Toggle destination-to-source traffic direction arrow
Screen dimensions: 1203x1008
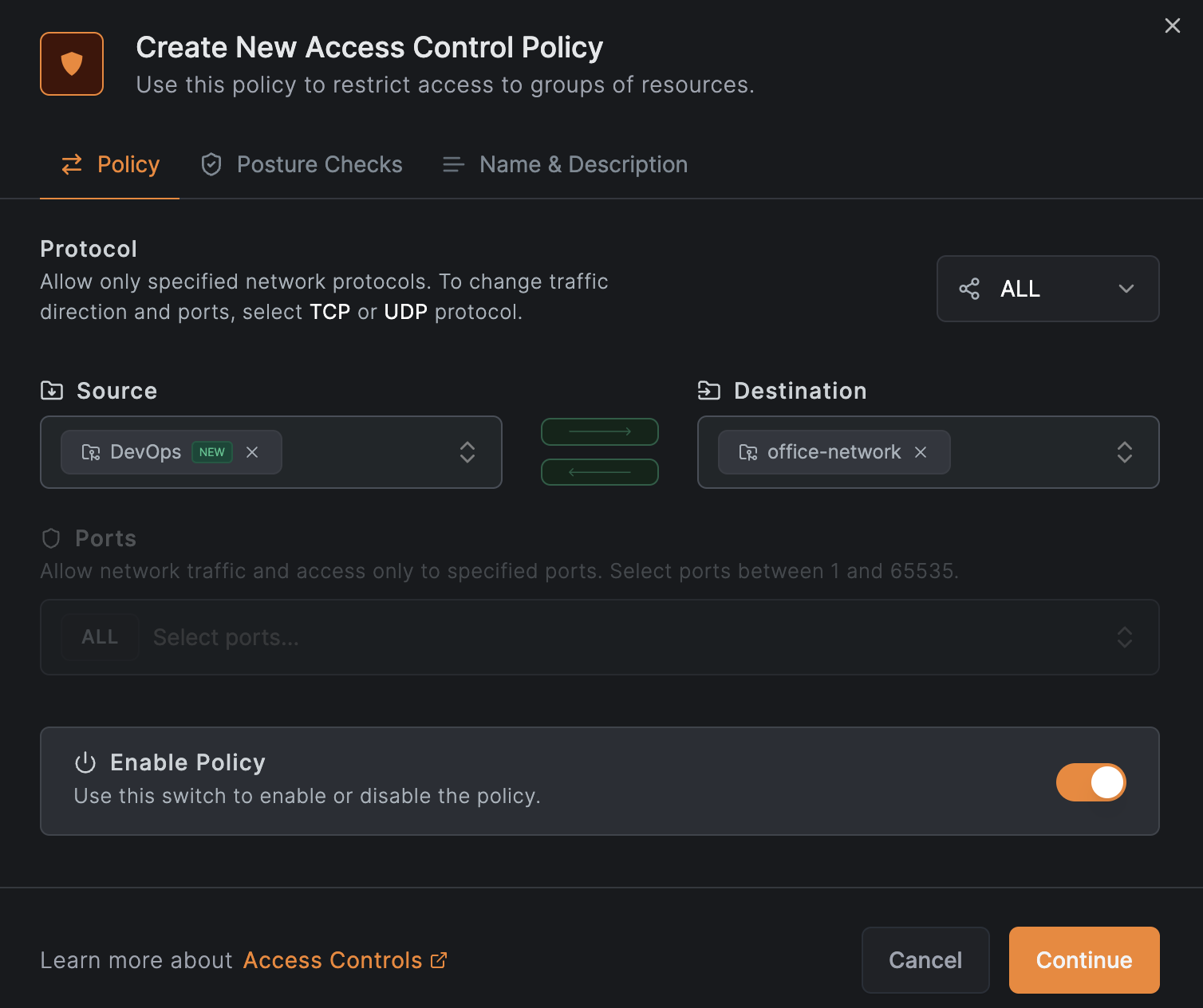[x=600, y=472]
